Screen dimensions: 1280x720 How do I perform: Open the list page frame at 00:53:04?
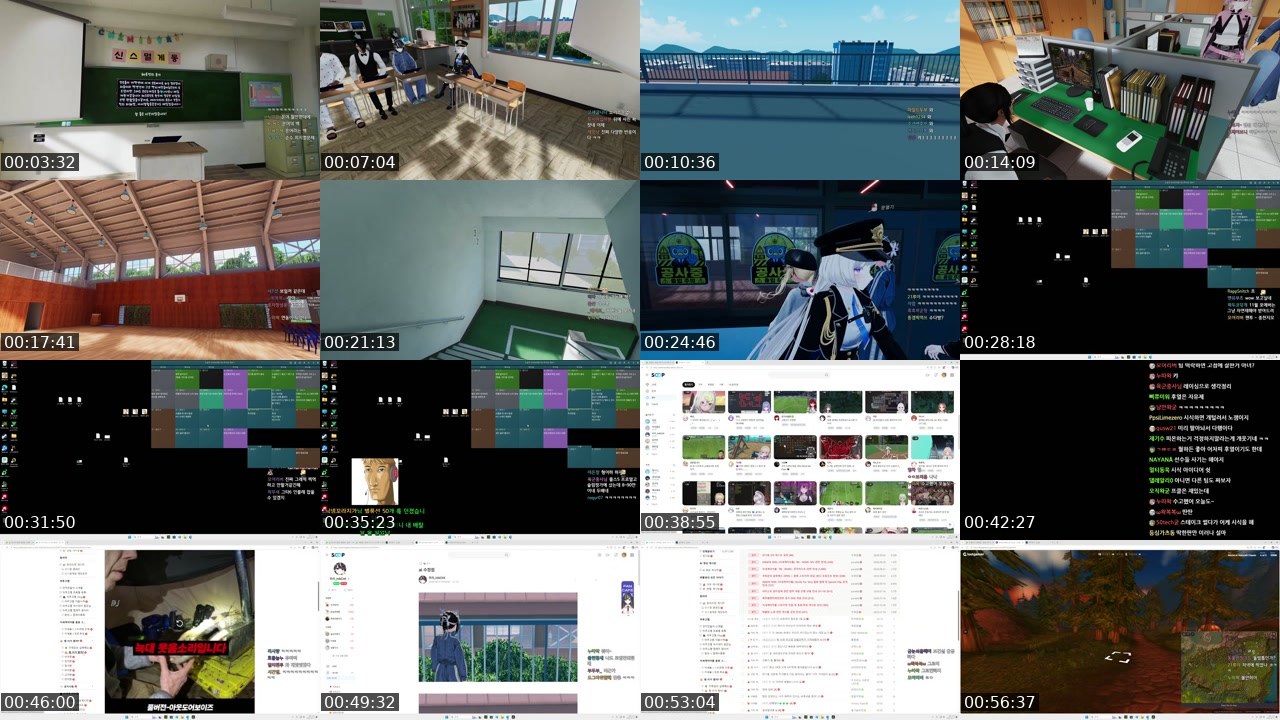800,630
